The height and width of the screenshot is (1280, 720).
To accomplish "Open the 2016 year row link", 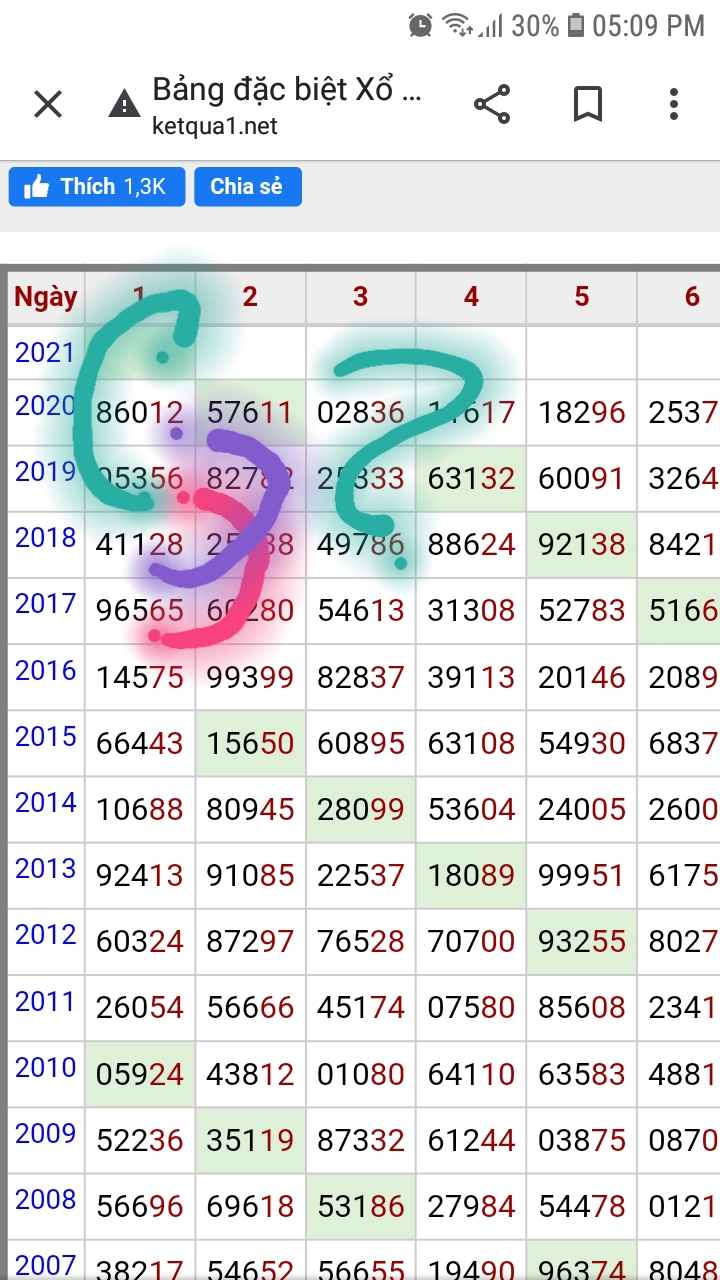I will point(45,671).
